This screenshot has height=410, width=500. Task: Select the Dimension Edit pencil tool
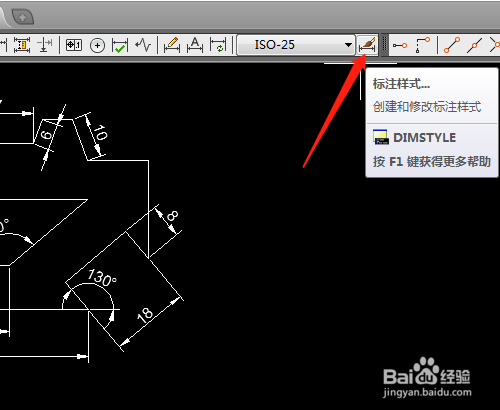172,45
